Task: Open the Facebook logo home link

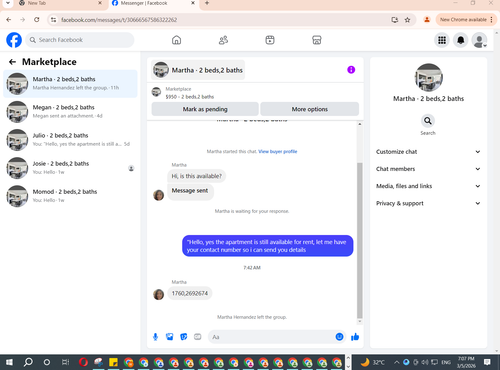Action: (14, 40)
